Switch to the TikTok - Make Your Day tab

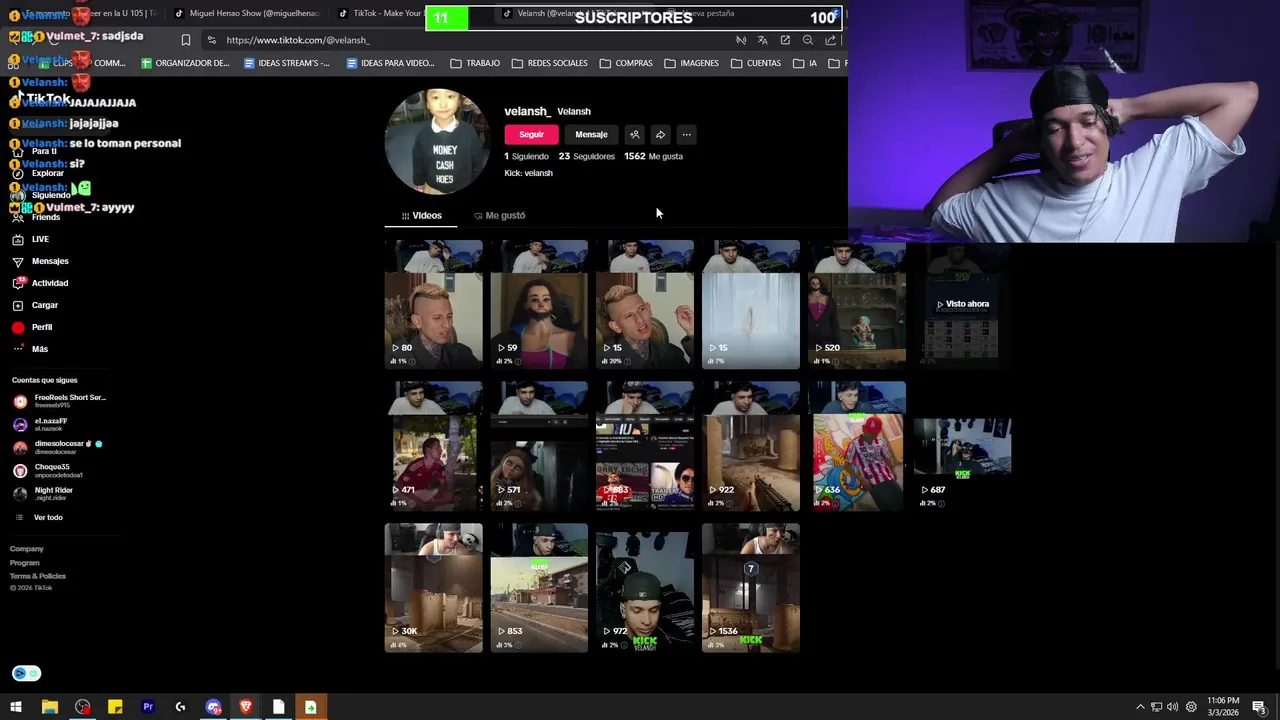tap(380, 14)
